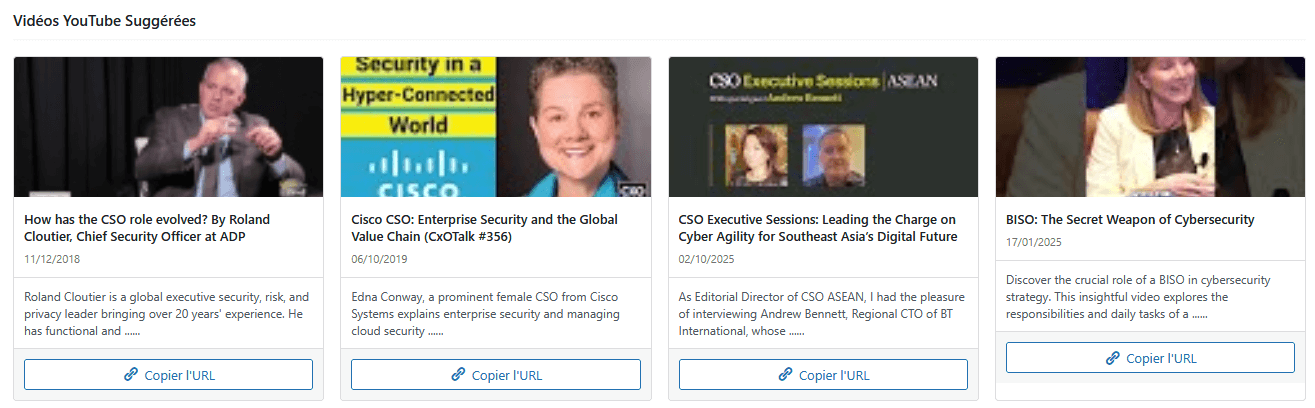Open the BISO video thumbnail
Screen dimensions: 1315x408
1150,127
